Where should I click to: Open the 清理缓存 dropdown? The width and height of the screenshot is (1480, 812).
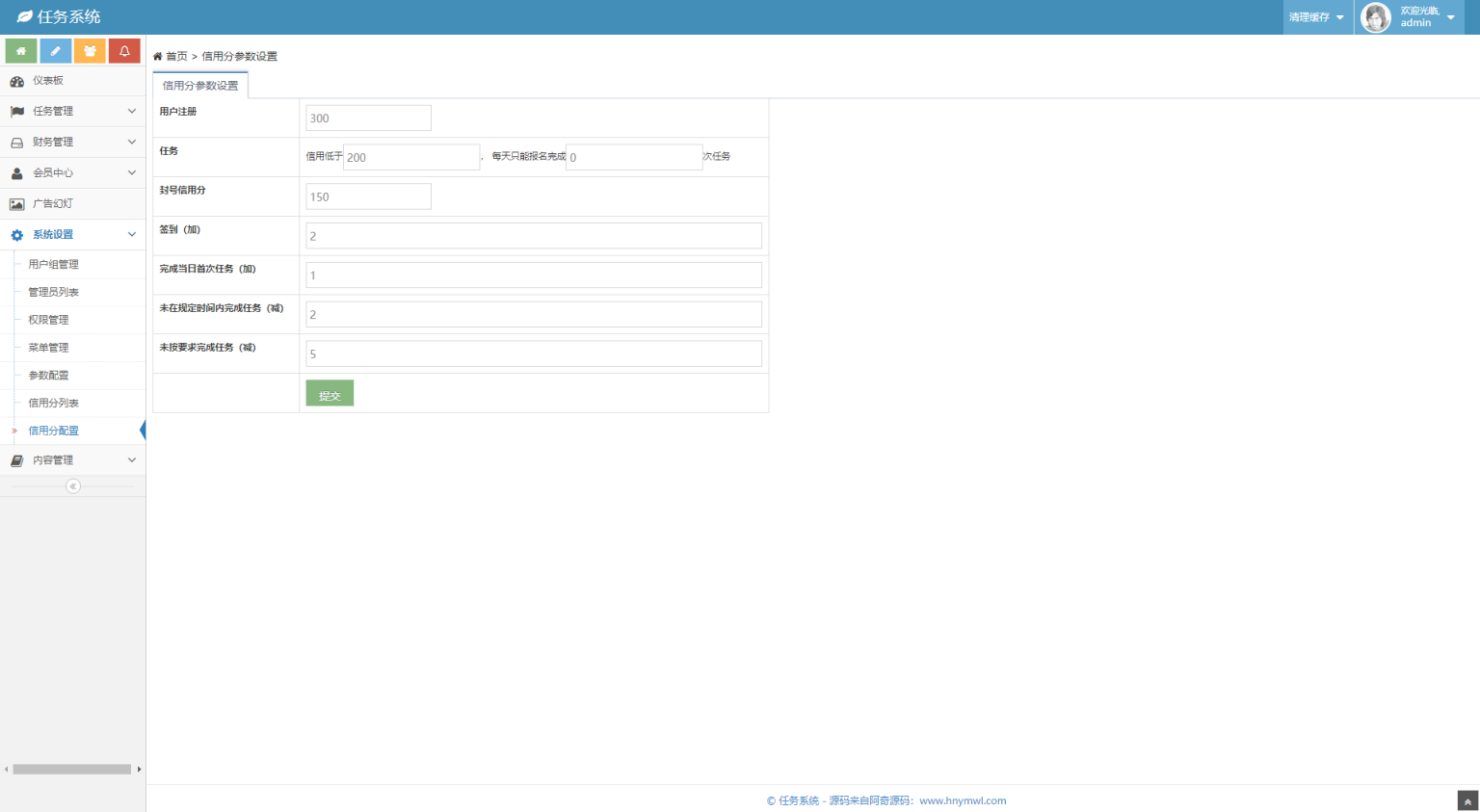[1316, 17]
